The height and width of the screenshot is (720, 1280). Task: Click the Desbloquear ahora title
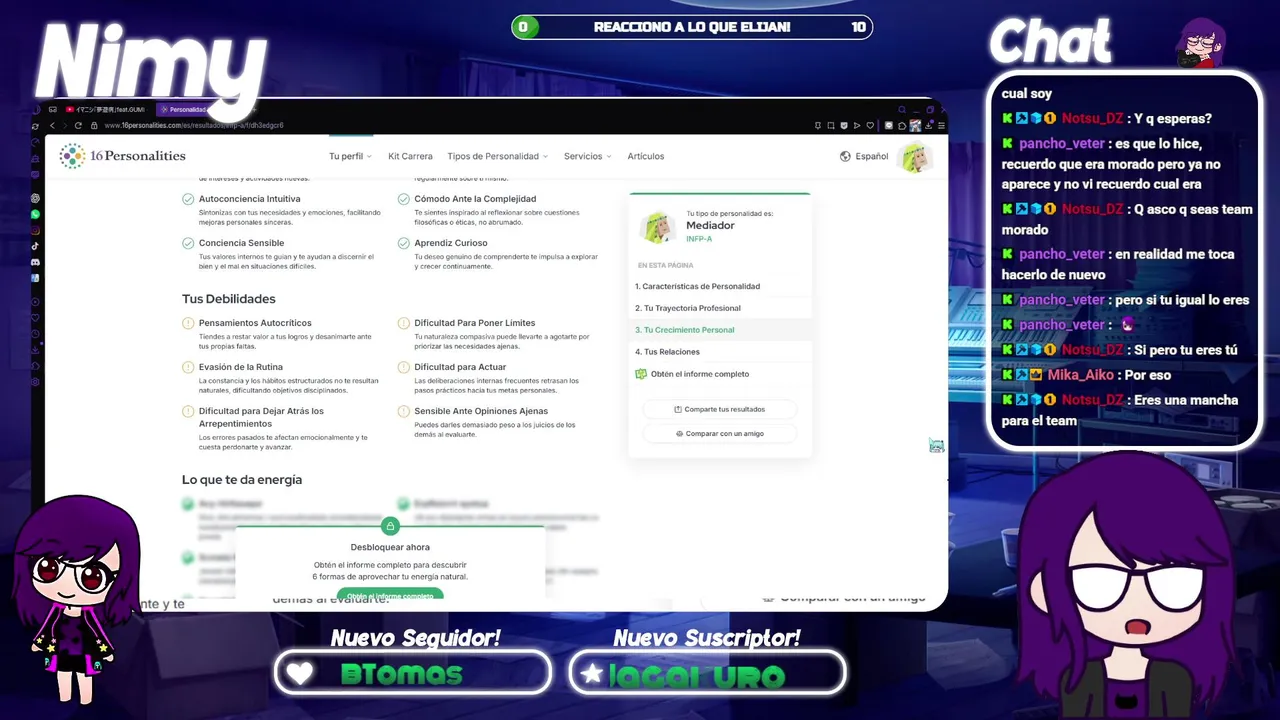tap(390, 547)
